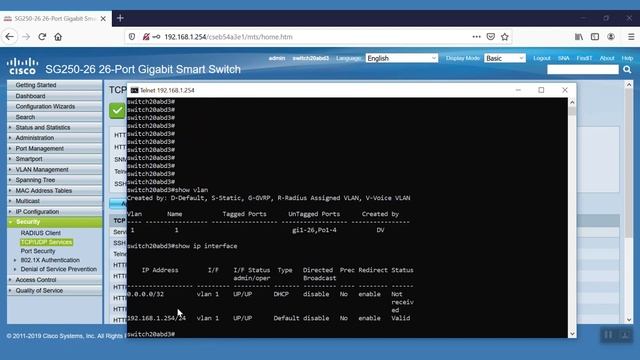The width and height of the screenshot is (640, 360).
Task: Click the switch20abd3# prompt on last terminal line
Action: (151, 334)
